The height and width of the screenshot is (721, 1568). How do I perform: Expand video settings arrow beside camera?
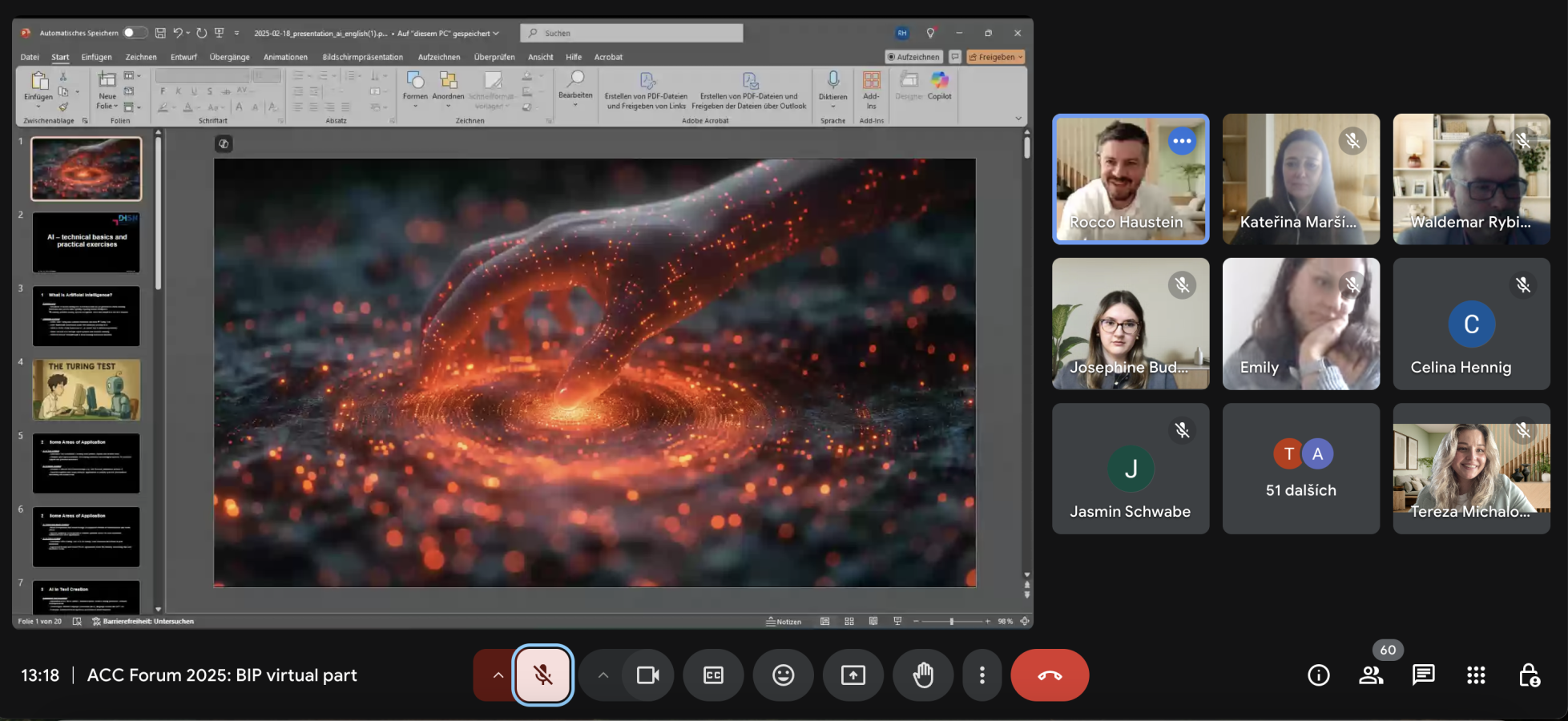603,675
